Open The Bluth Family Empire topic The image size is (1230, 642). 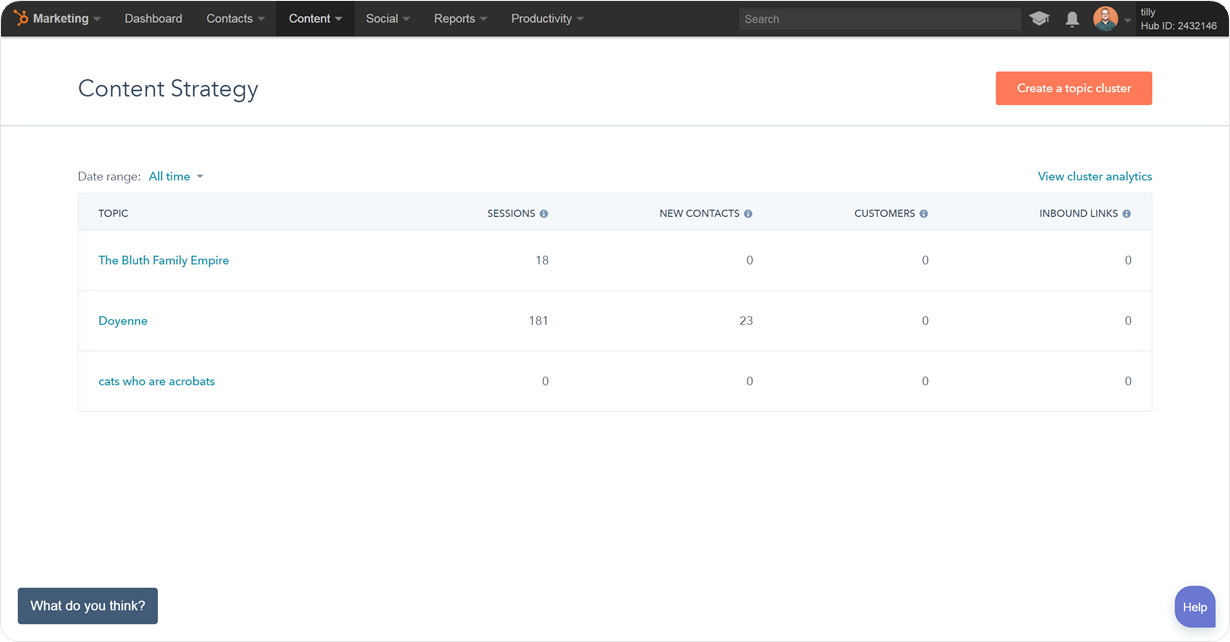click(164, 261)
